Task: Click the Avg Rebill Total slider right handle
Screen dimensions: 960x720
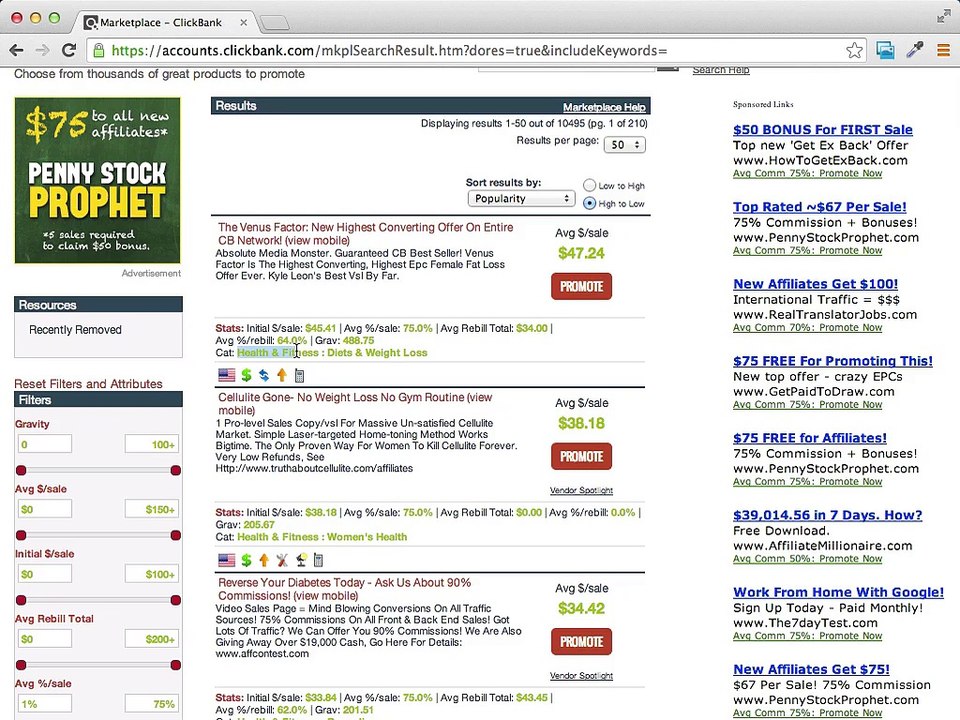Action: [176, 665]
